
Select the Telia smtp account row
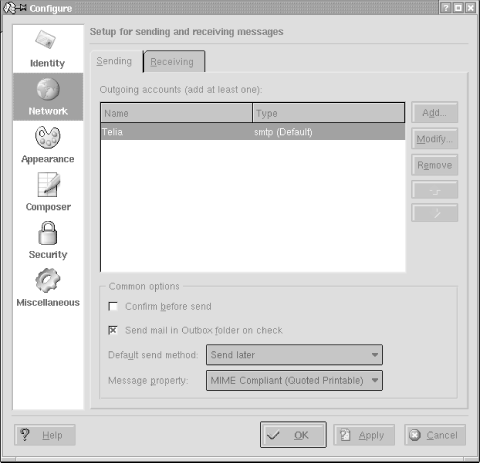pos(253,132)
